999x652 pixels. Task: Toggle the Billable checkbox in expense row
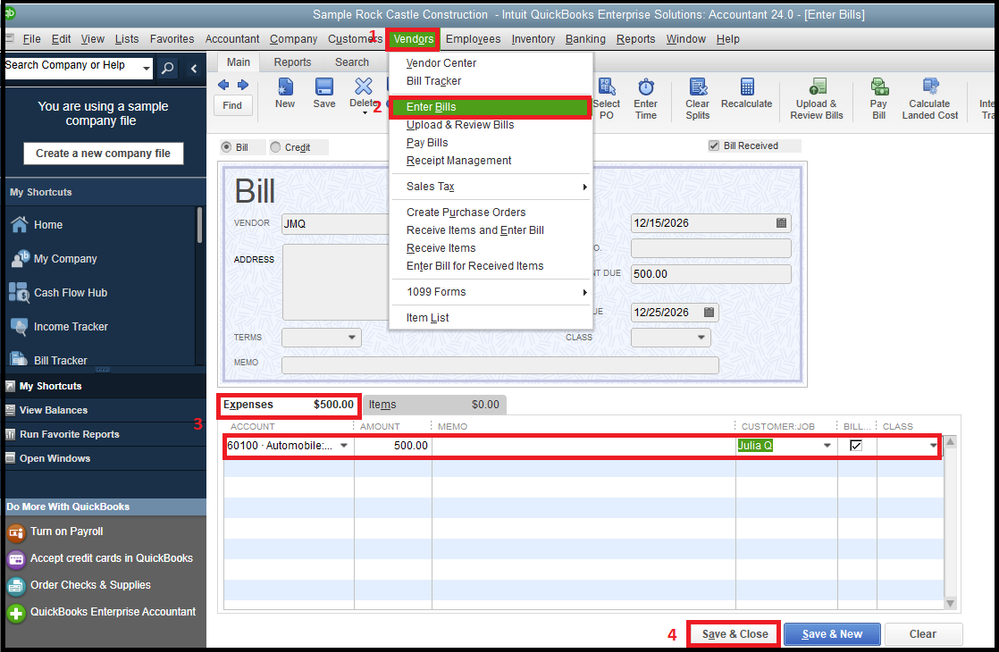856,446
